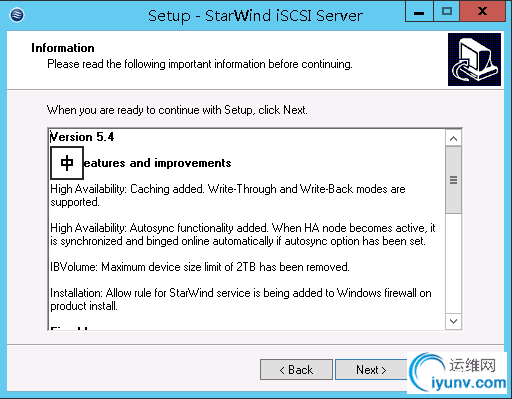Viewport: 512px width, 399px height.
Task: Click the setup installer computer icon
Action: (x=474, y=59)
